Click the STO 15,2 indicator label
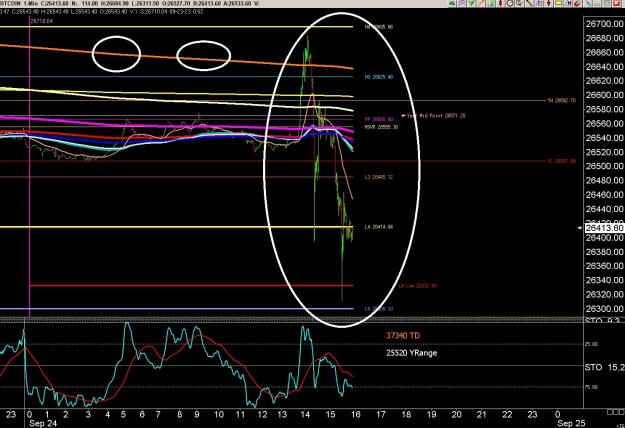The width and height of the screenshot is (625, 428). [604, 367]
